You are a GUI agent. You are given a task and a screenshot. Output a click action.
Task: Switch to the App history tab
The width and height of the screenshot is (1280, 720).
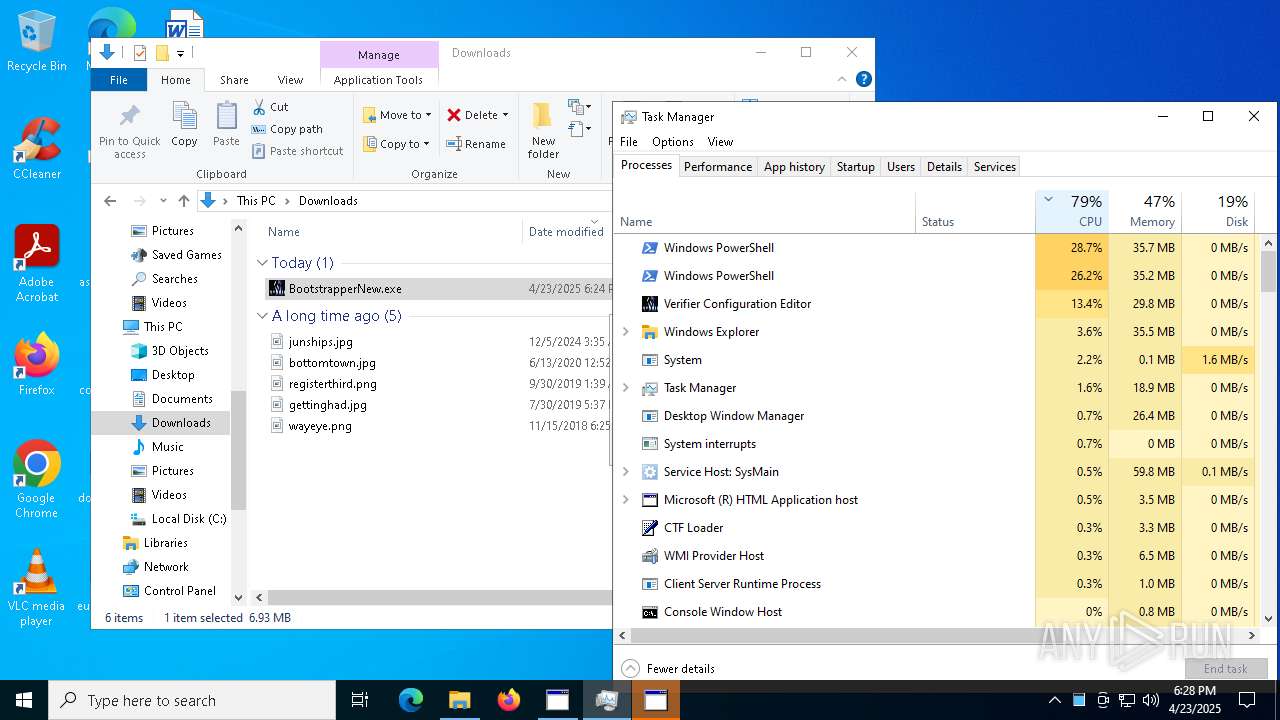tap(794, 167)
